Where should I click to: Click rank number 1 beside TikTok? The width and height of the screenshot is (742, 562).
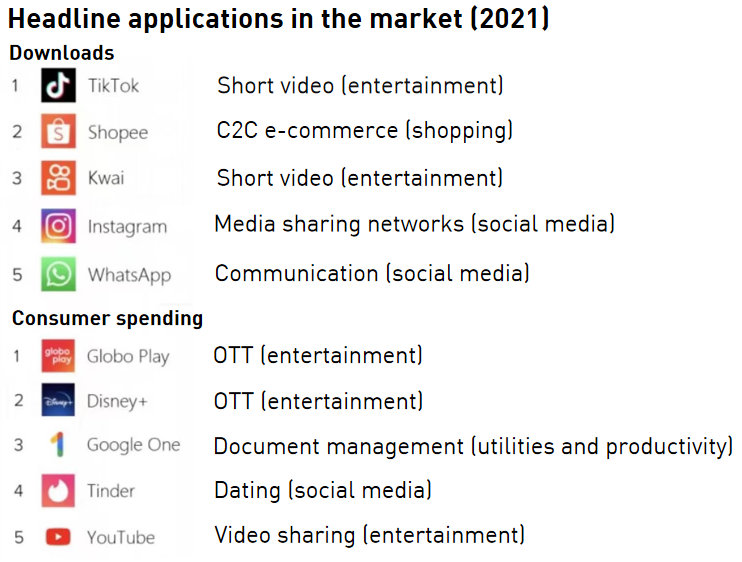click(16, 86)
